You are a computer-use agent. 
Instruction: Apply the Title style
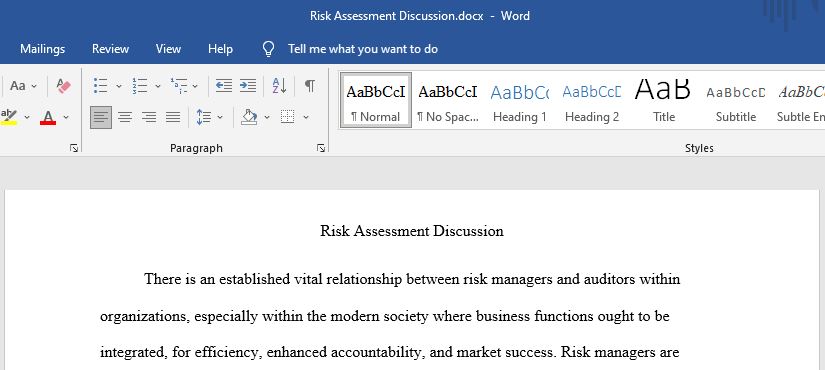663,101
